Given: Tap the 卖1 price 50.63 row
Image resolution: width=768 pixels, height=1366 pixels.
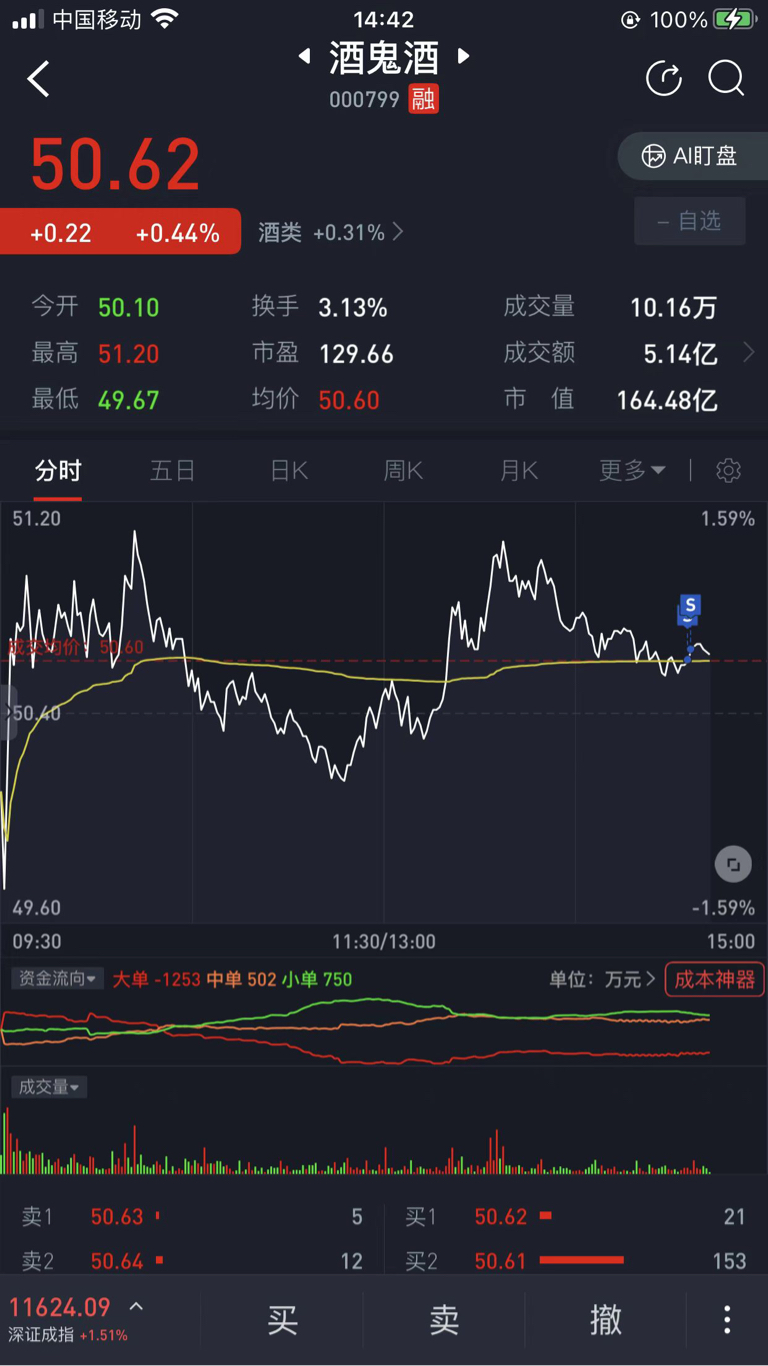Looking at the screenshot, I should click(x=192, y=1217).
